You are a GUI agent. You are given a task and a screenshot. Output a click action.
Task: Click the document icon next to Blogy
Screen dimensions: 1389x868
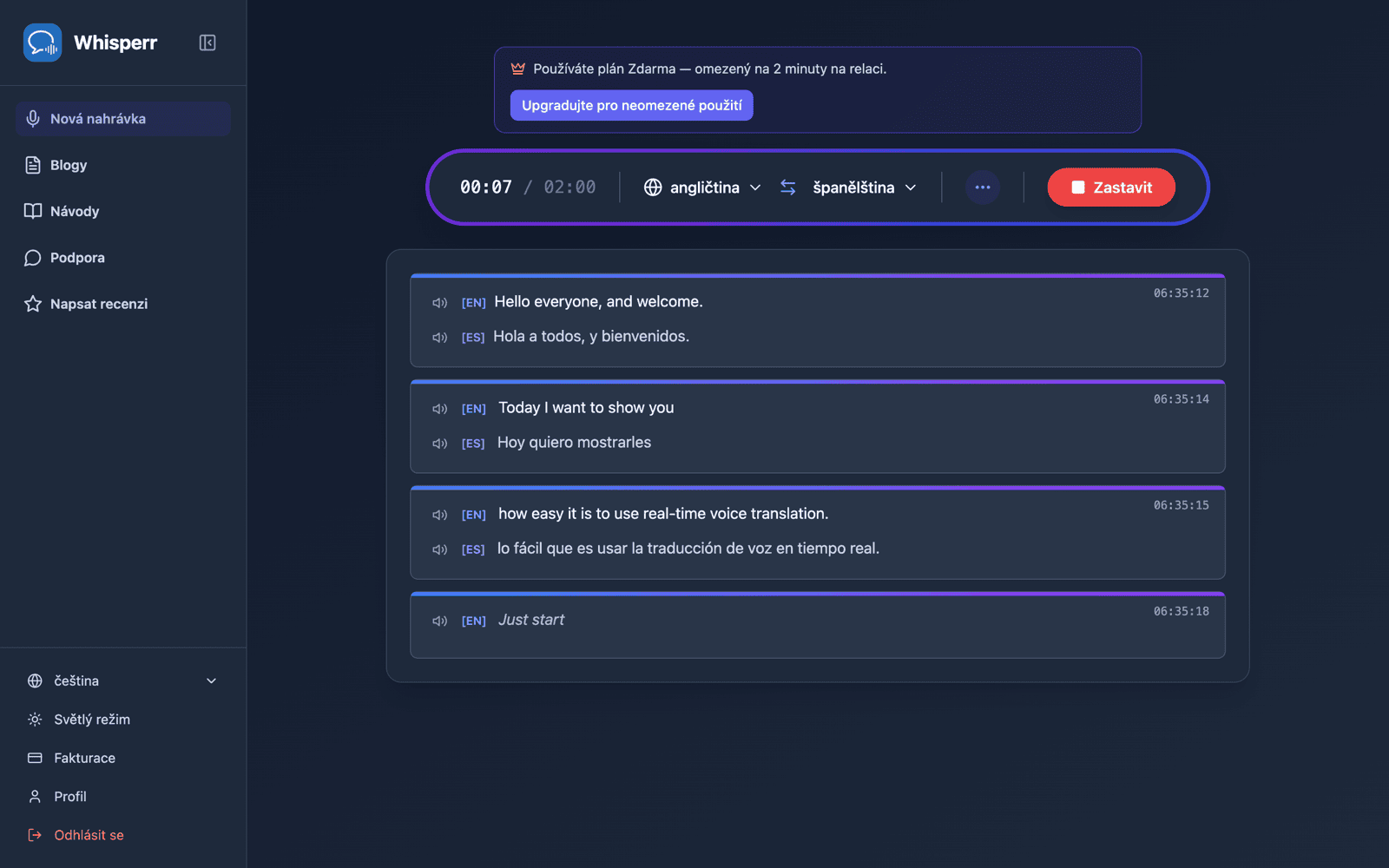click(33, 165)
